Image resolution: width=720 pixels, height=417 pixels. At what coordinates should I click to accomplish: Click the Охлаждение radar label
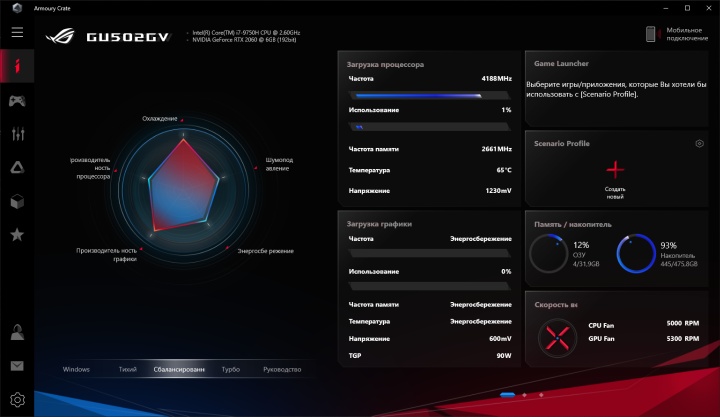point(159,118)
